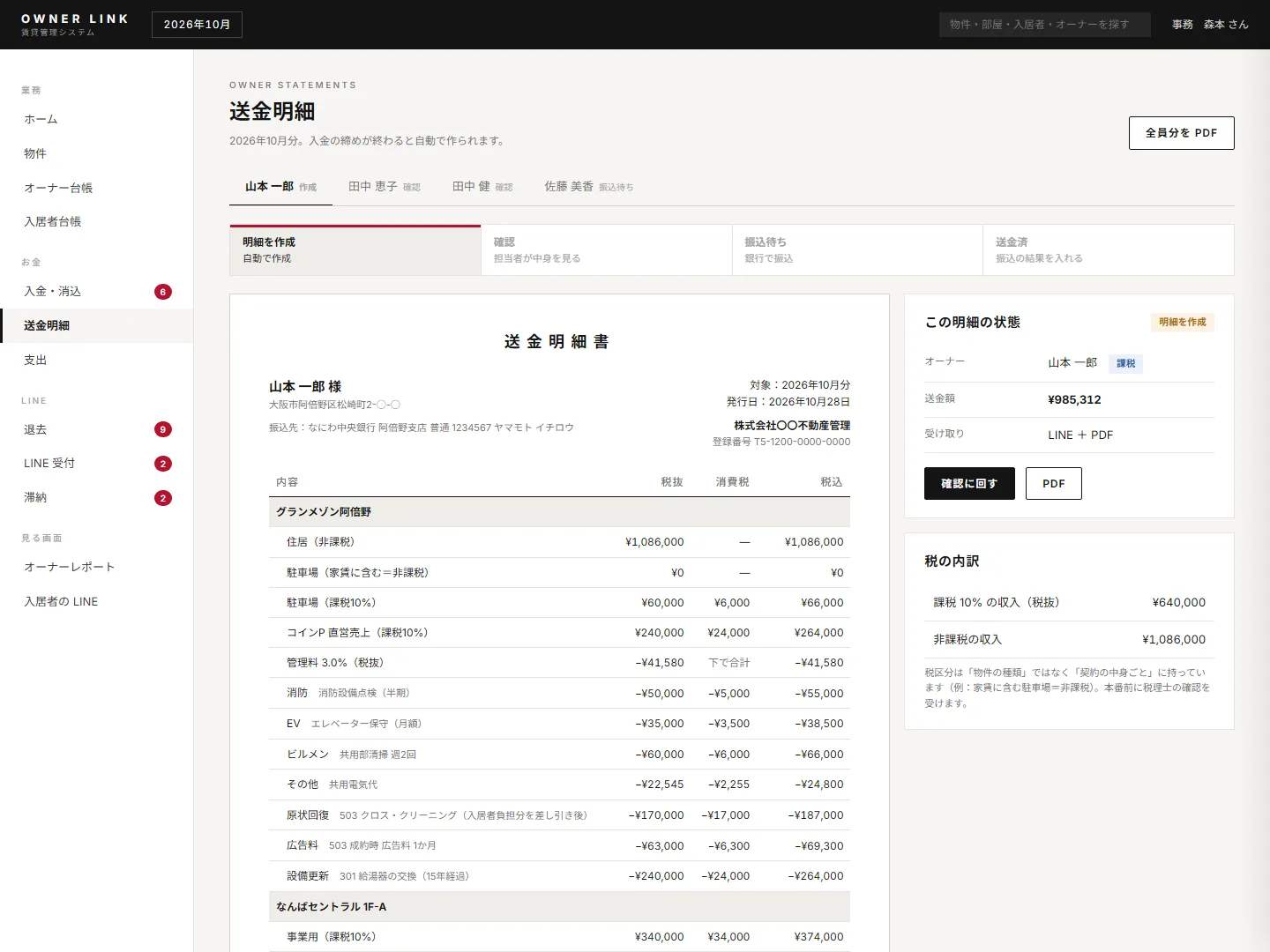Image resolution: width=1270 pixels, height=952 pixels.
Task: Open 入居者台帳 page
Action: click(97, 221)
